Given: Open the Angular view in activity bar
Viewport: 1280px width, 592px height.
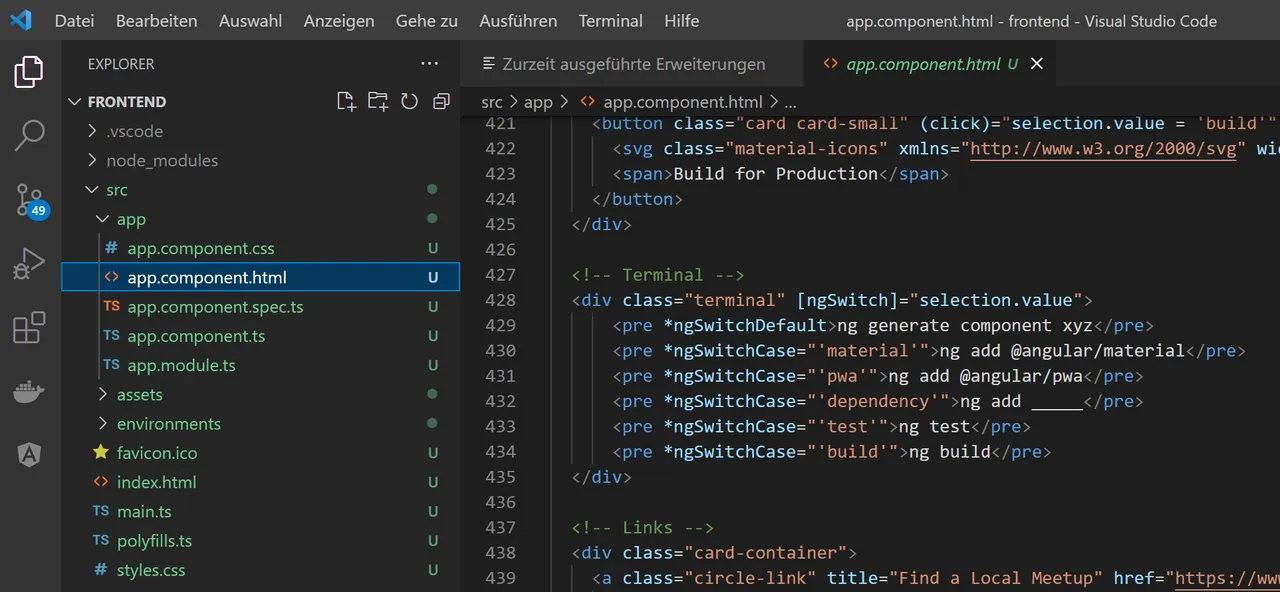Looking at the screenshot, I should click(29, 455).
